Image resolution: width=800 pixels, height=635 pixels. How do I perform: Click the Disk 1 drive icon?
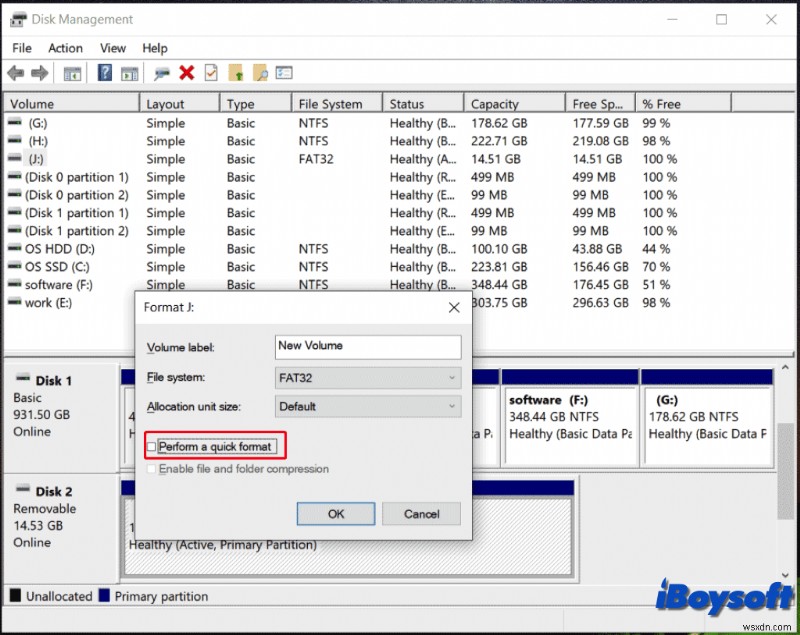click(x=23, y=378)
